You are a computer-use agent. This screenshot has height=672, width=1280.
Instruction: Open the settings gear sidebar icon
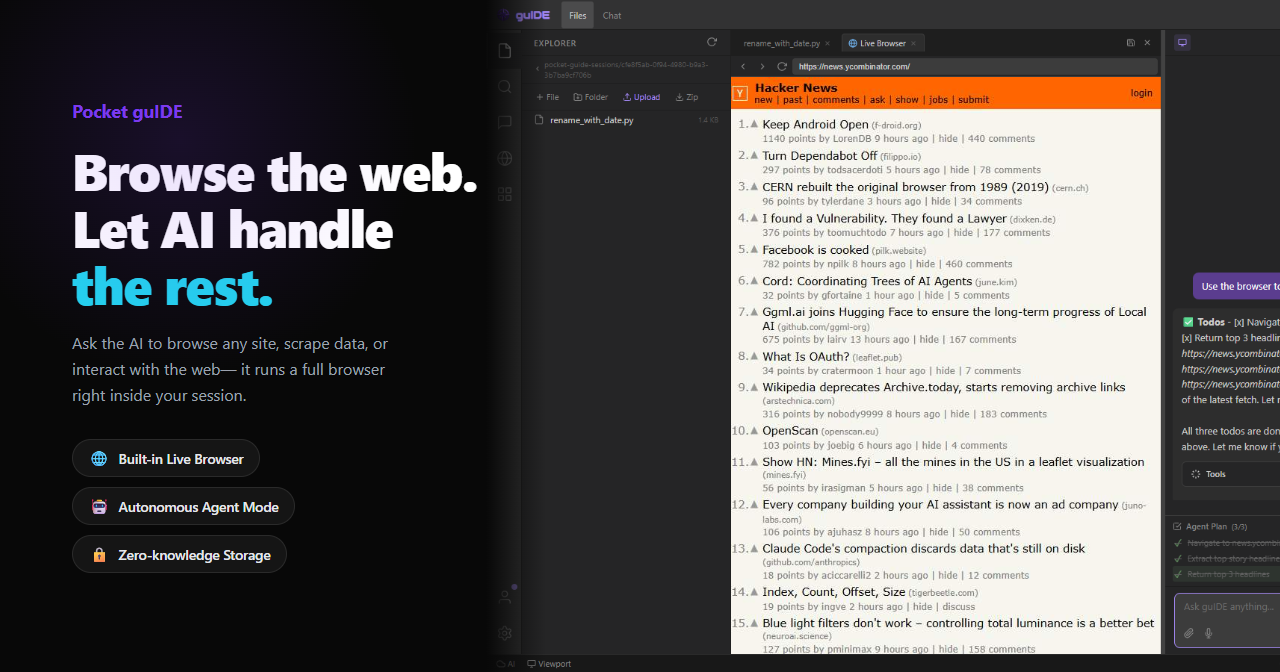point(505,633)
